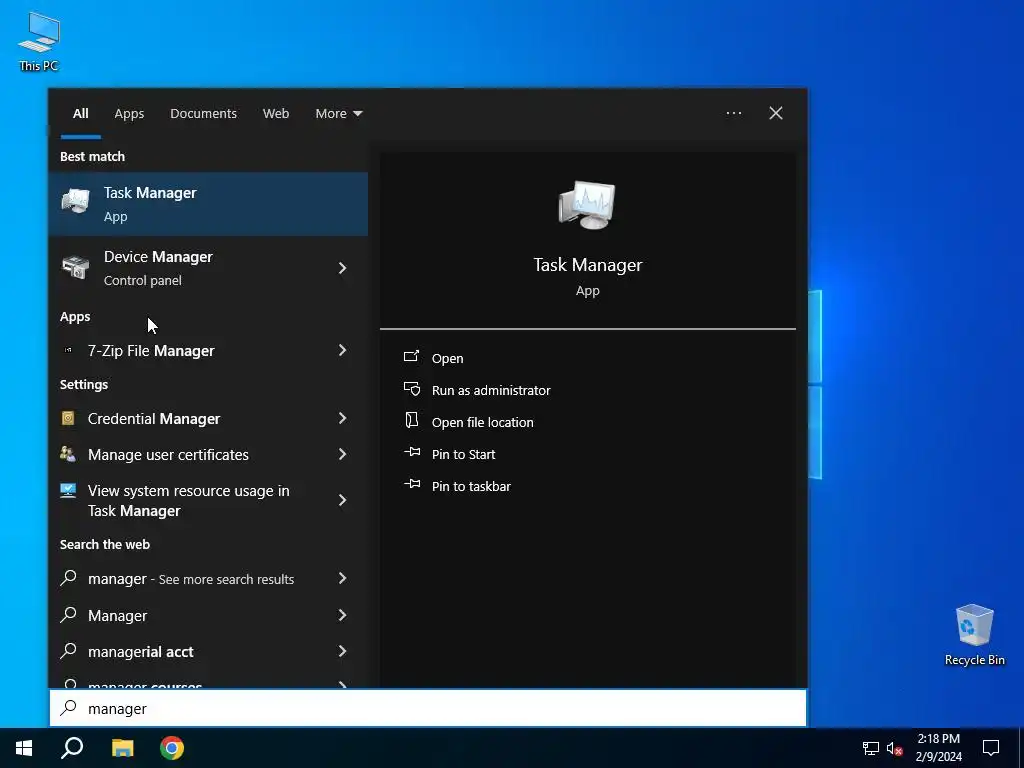1024x768 pixels.
Task: Click the Device Manager result icon
Action: (76, 267)
